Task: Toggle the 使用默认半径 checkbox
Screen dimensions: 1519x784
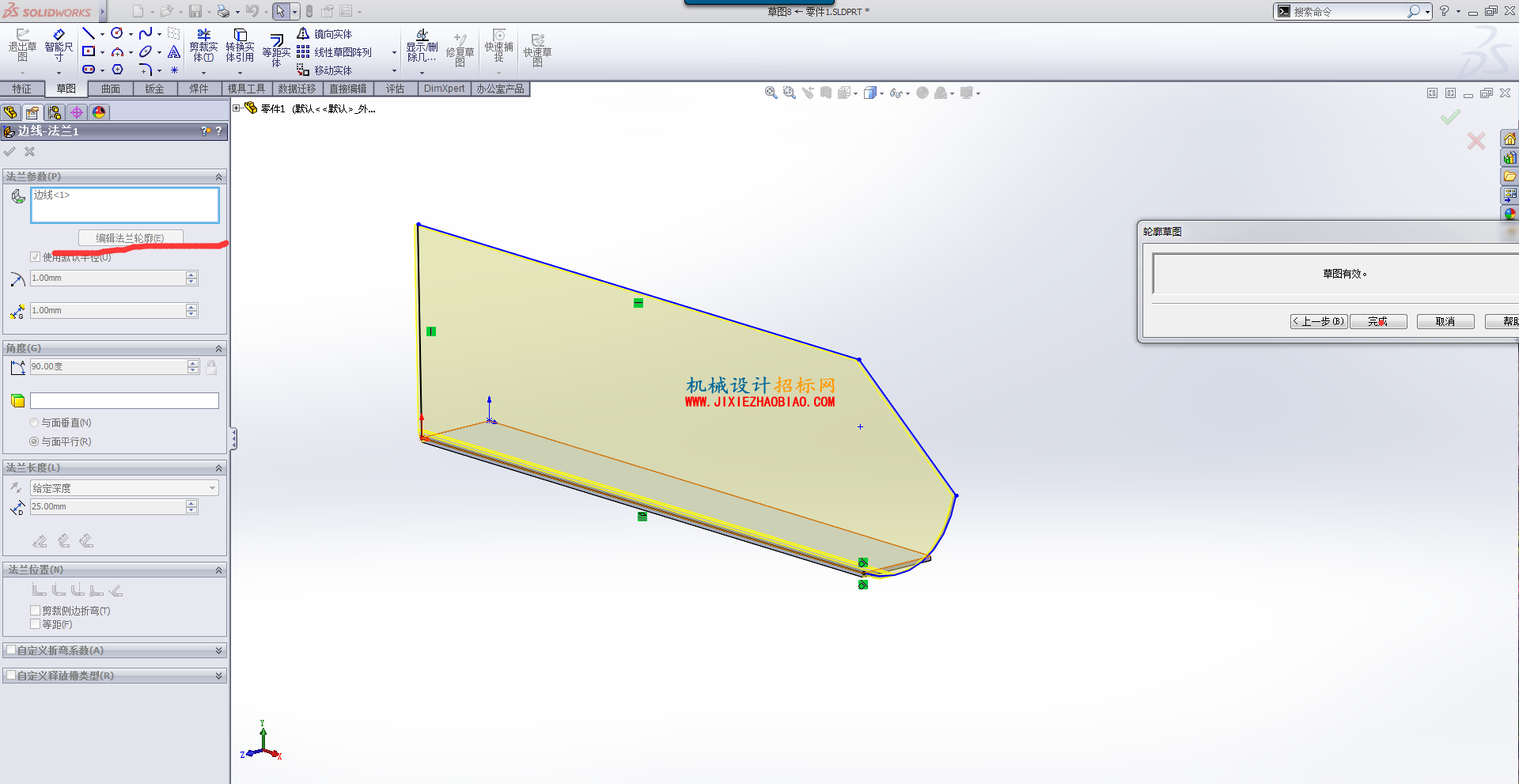Action: pos(35,257)
